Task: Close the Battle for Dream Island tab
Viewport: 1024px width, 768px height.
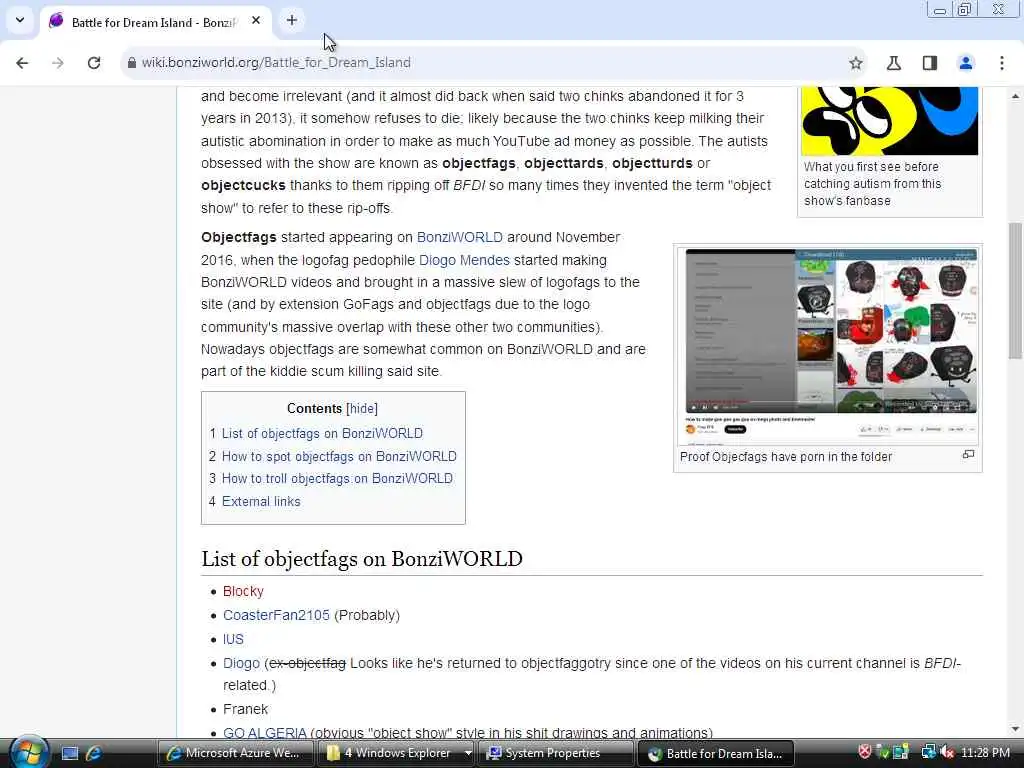Action: [256, 21]
